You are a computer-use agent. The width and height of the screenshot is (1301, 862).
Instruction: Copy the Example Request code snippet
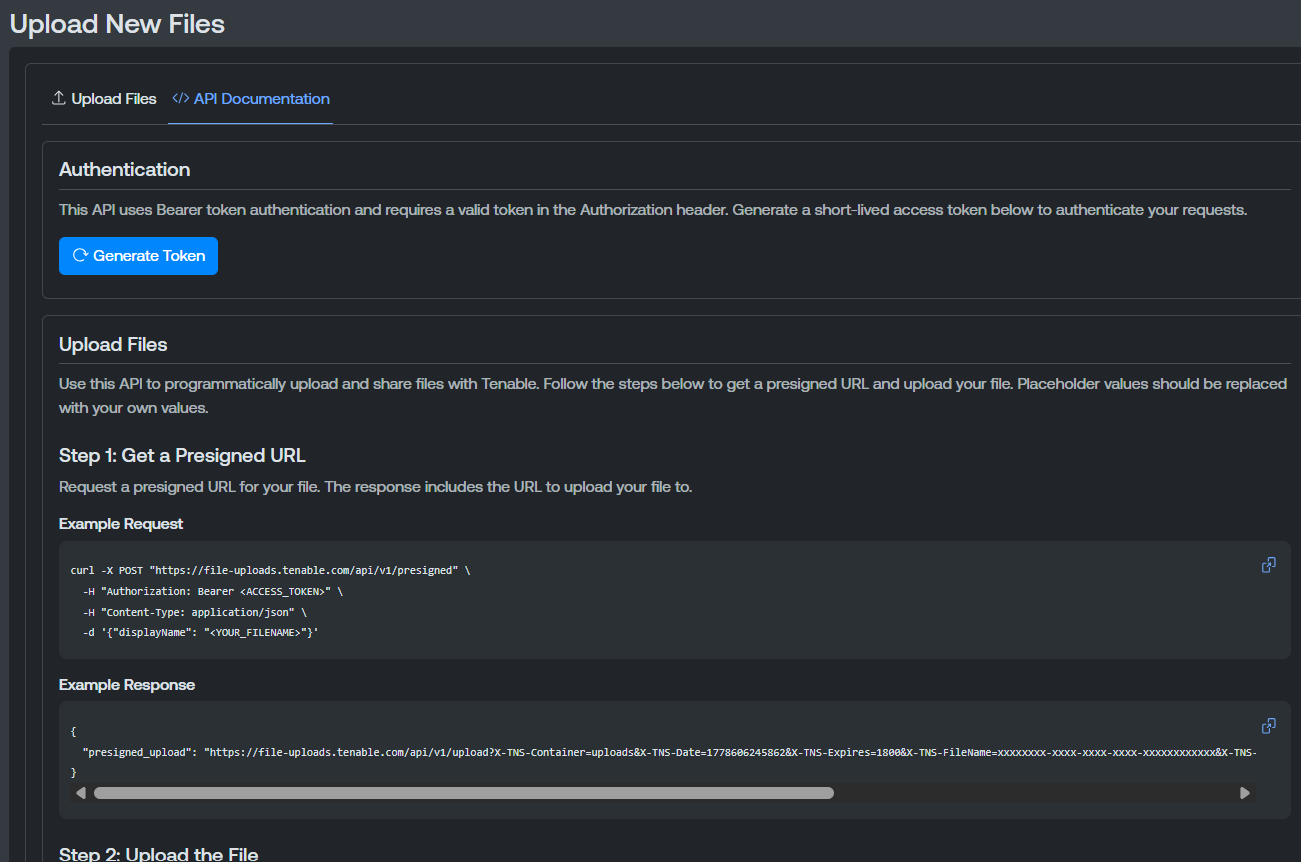click(1268, 565)
